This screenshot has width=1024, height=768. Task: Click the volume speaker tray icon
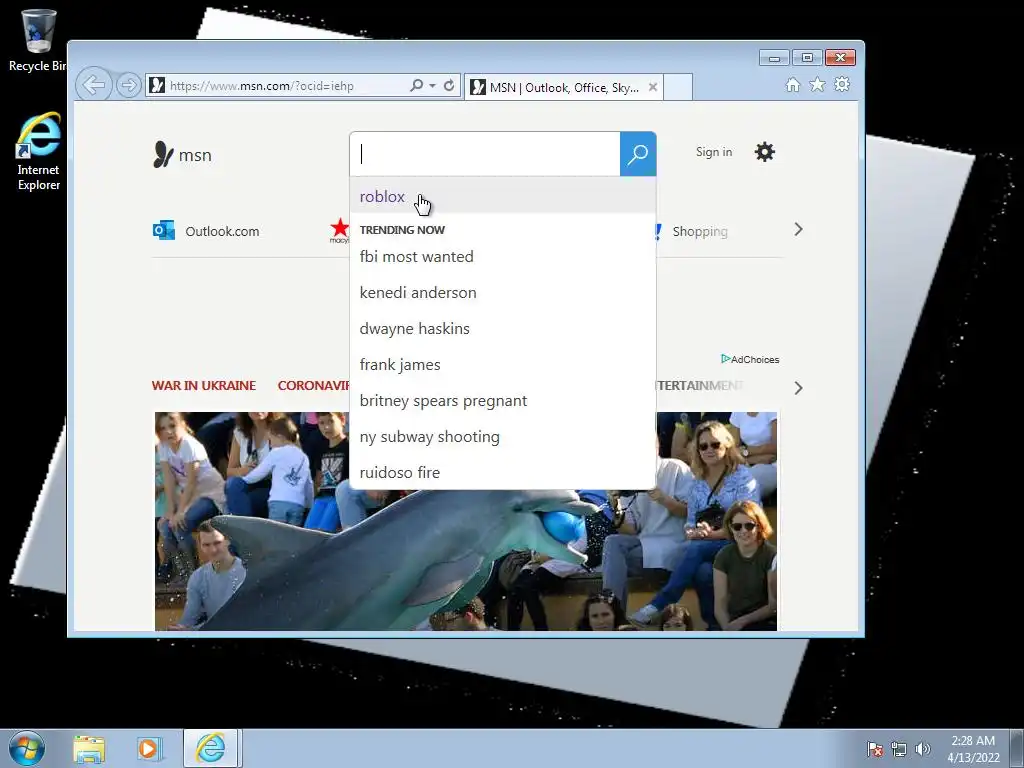point(922,749)
